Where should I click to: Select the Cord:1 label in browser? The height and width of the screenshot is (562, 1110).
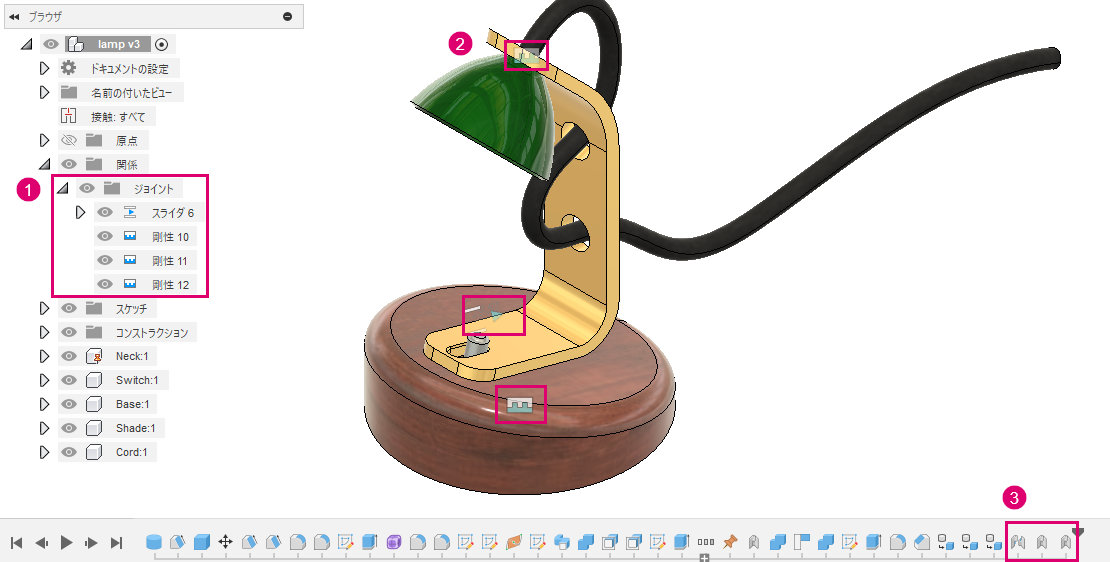(132, 452)
